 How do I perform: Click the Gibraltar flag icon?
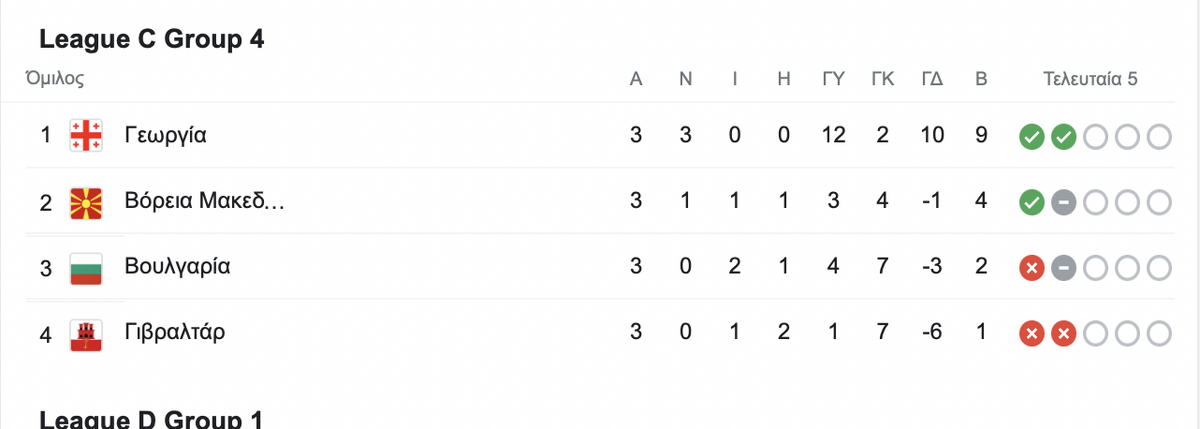point(86,333)
